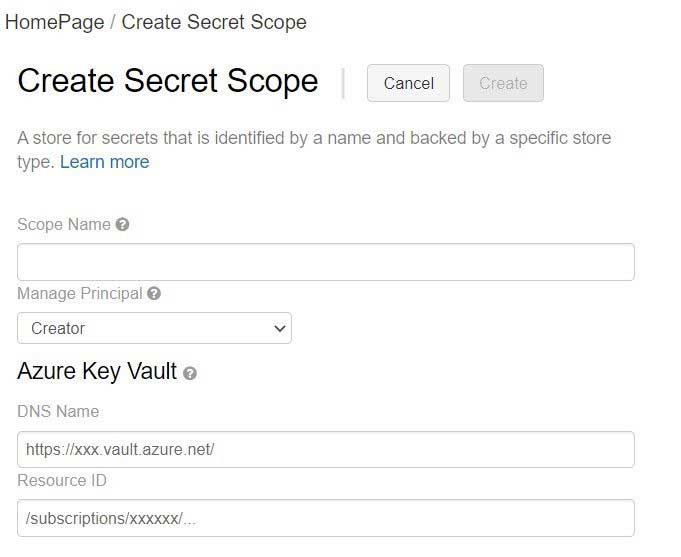This screenshot has height=557, width=681.
Task: Open the Creator dropdown
Action: click(154, 328)
